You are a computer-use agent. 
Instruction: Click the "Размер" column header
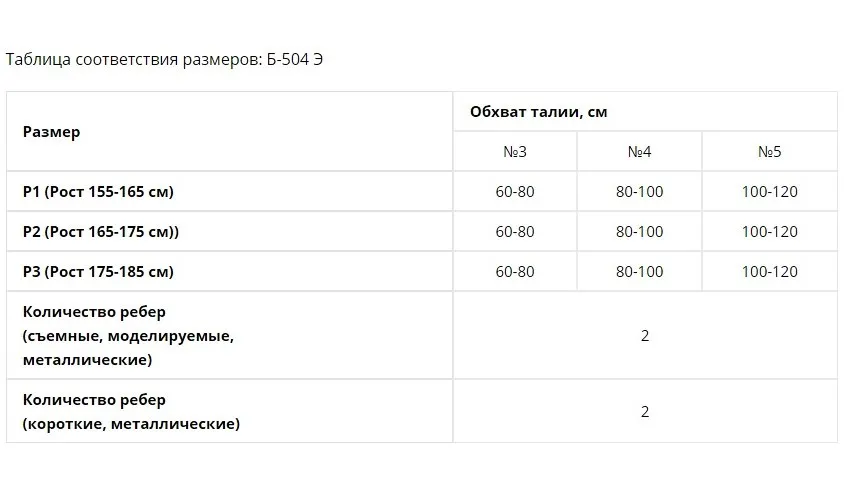(x=51, y=131)
